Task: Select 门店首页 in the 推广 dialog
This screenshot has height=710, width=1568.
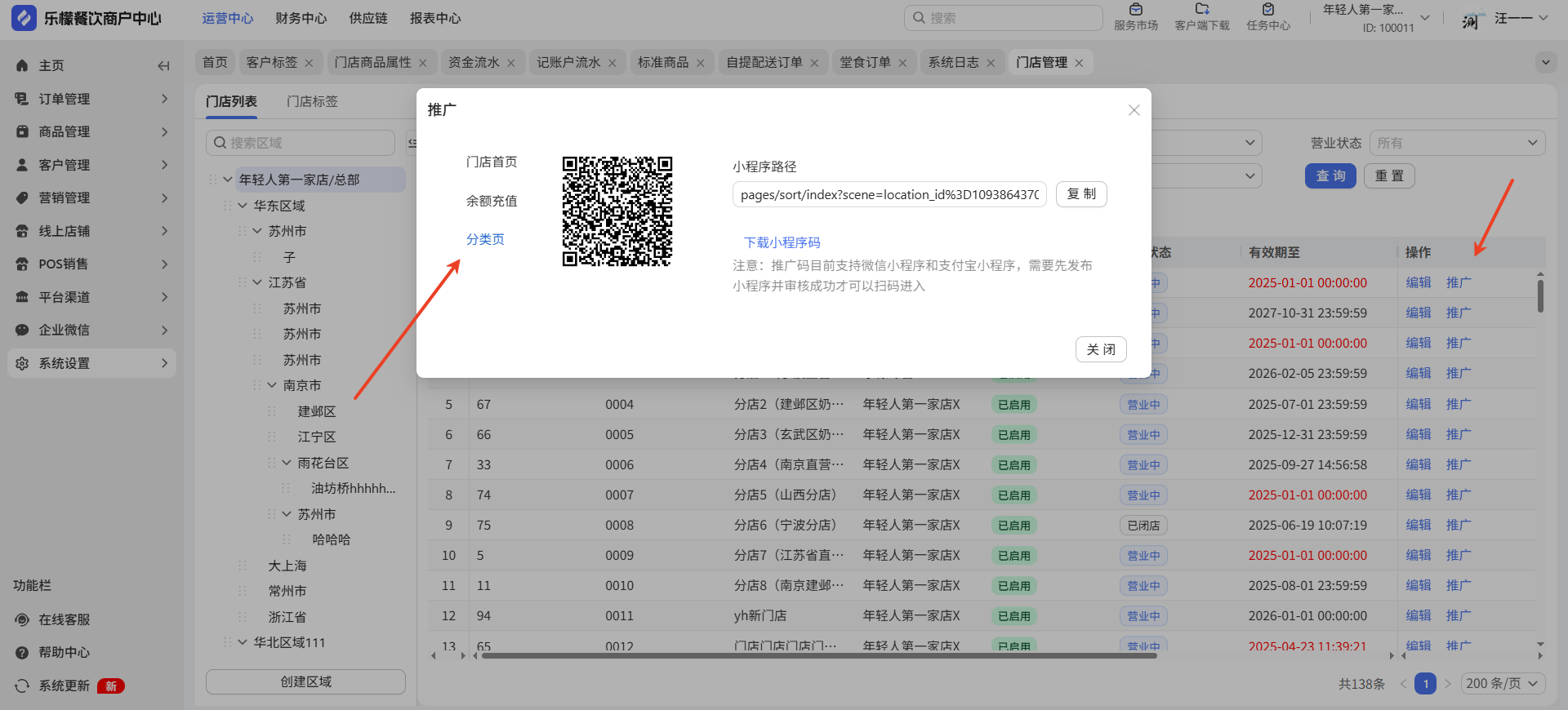Action: click(492, 162)
